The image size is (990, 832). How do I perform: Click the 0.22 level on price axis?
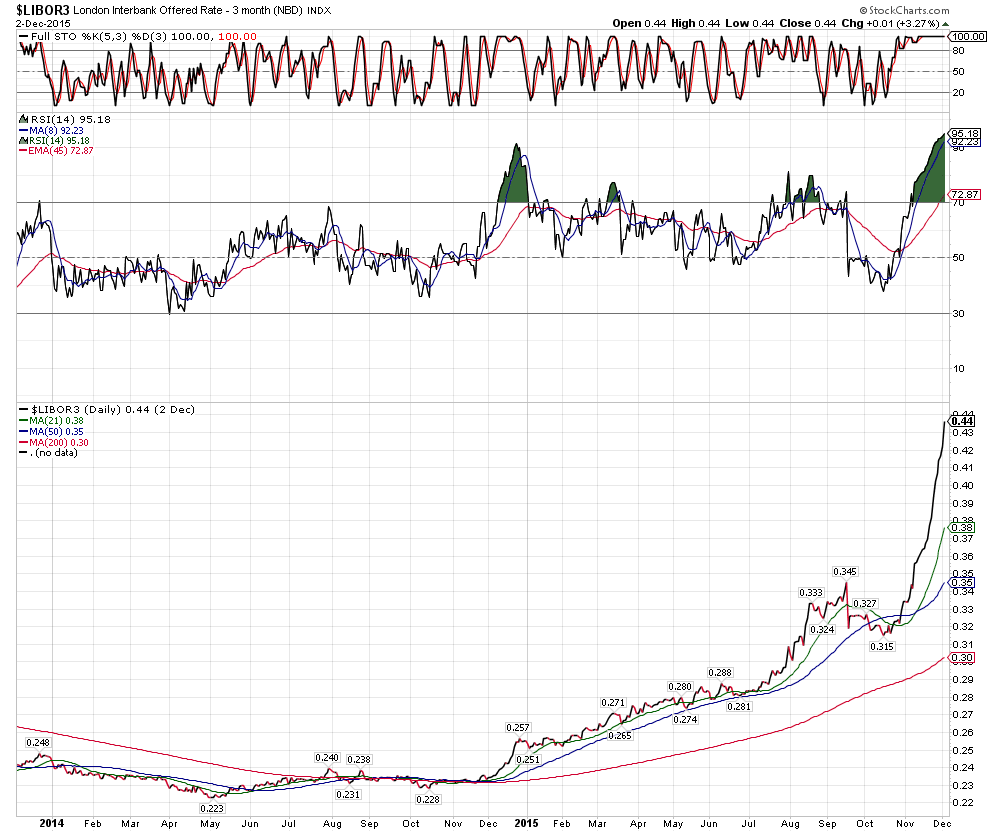963,803
